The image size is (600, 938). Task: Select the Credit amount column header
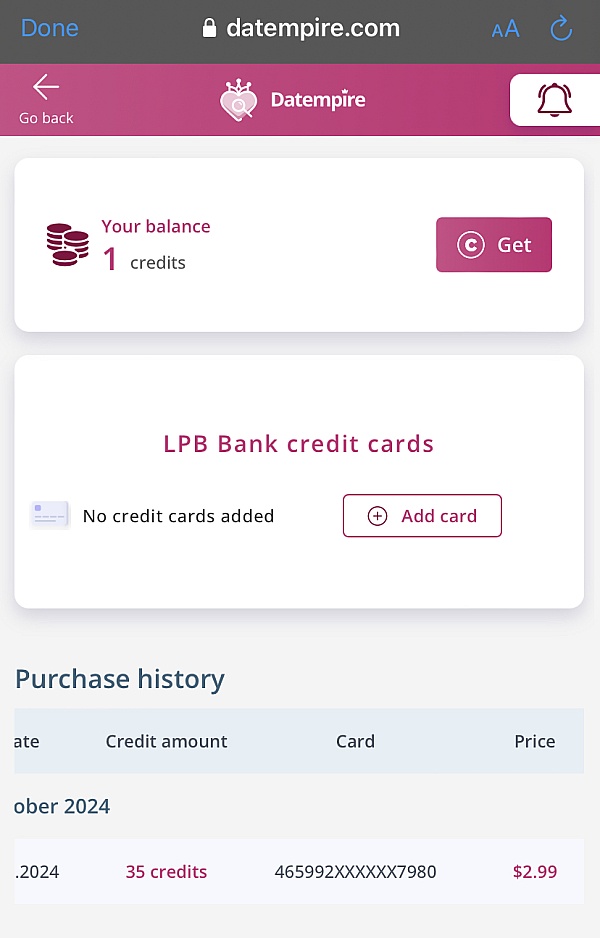coord(166,741)
